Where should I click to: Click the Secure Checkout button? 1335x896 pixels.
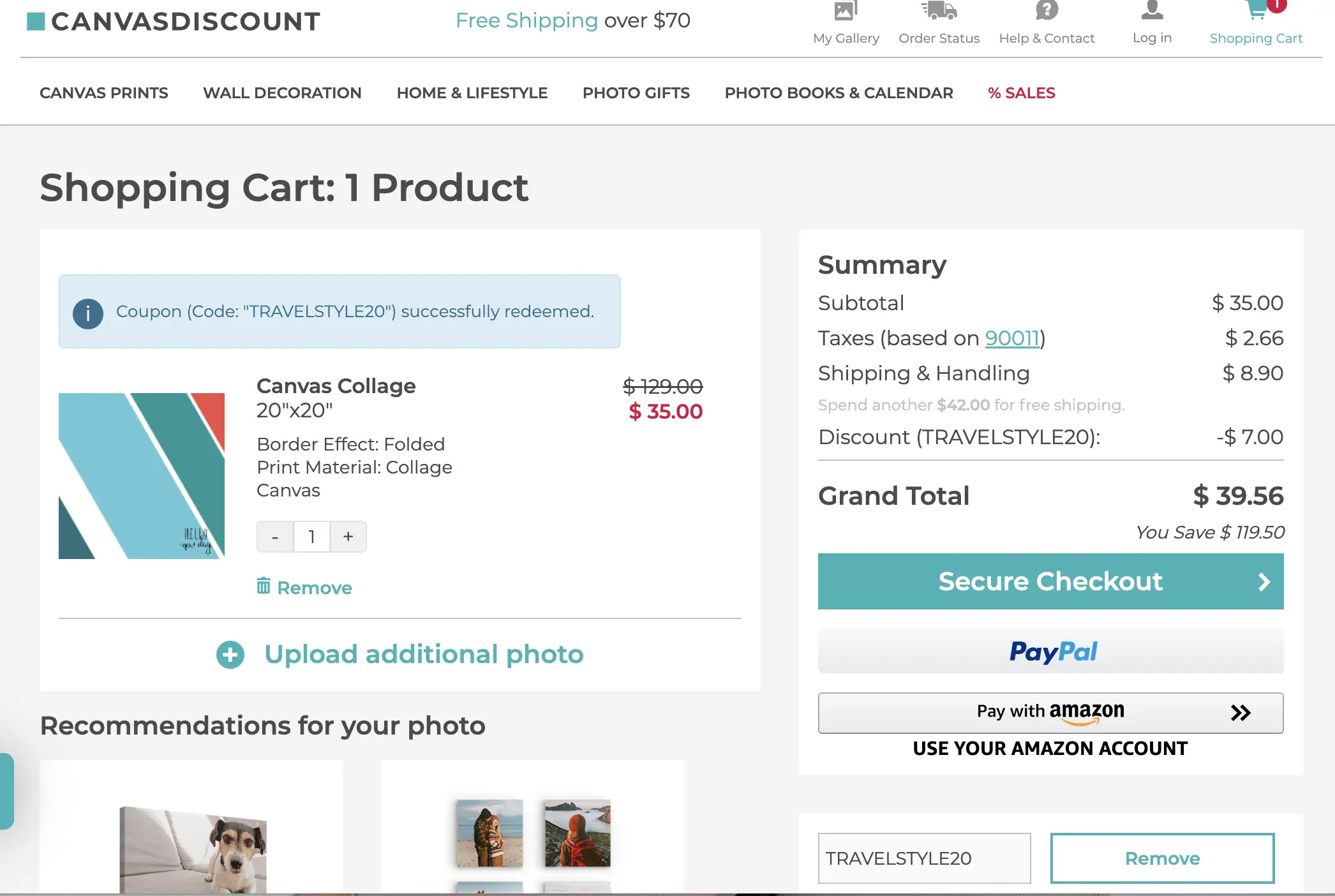(x=1050, y=581)
